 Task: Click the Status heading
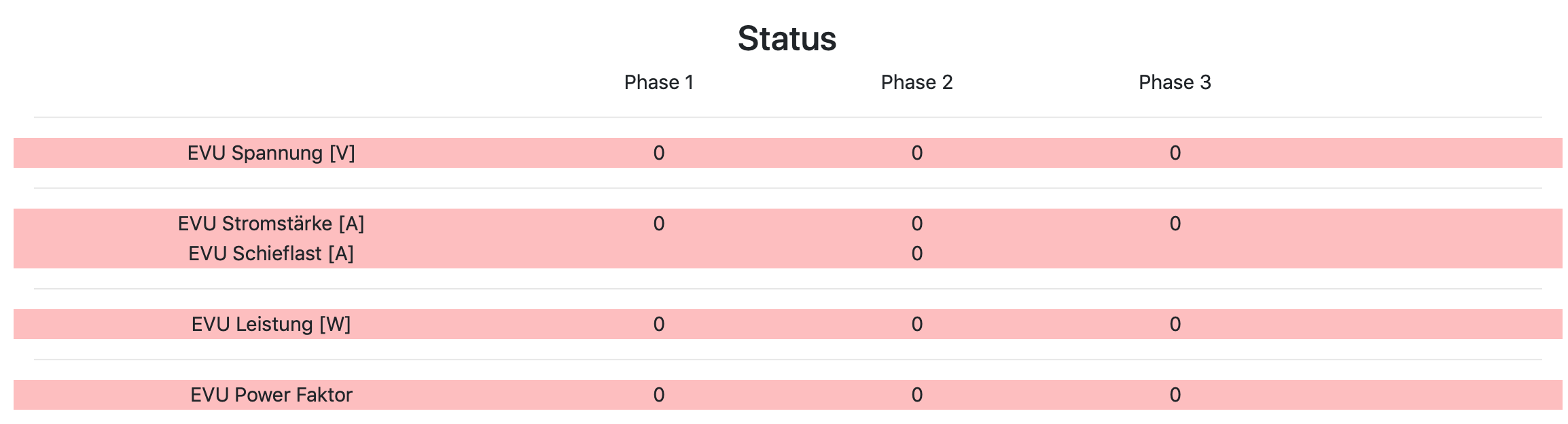pyautogui.click(x=787, y=38)
